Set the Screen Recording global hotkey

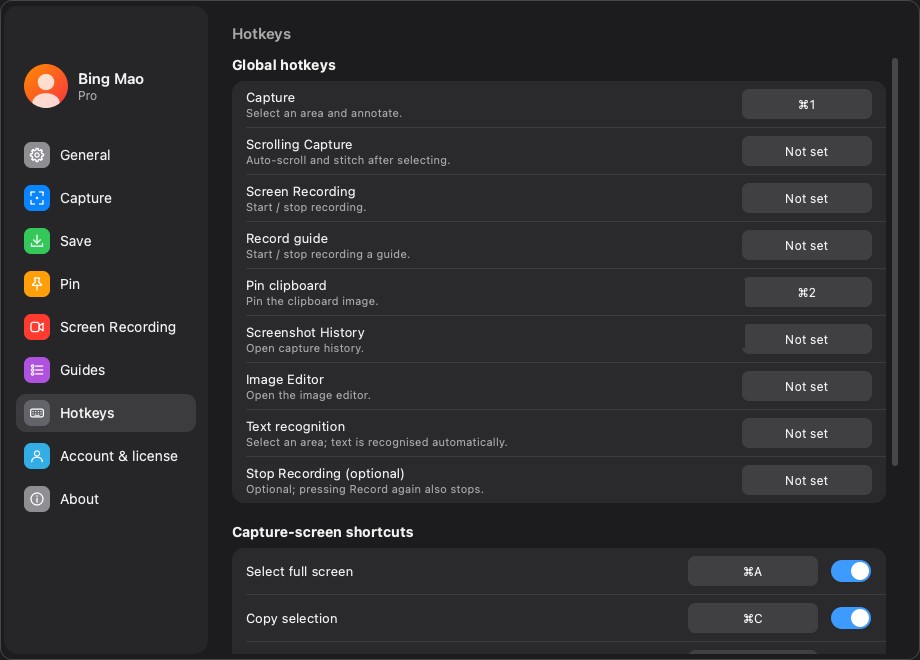(x=806, y=198)
